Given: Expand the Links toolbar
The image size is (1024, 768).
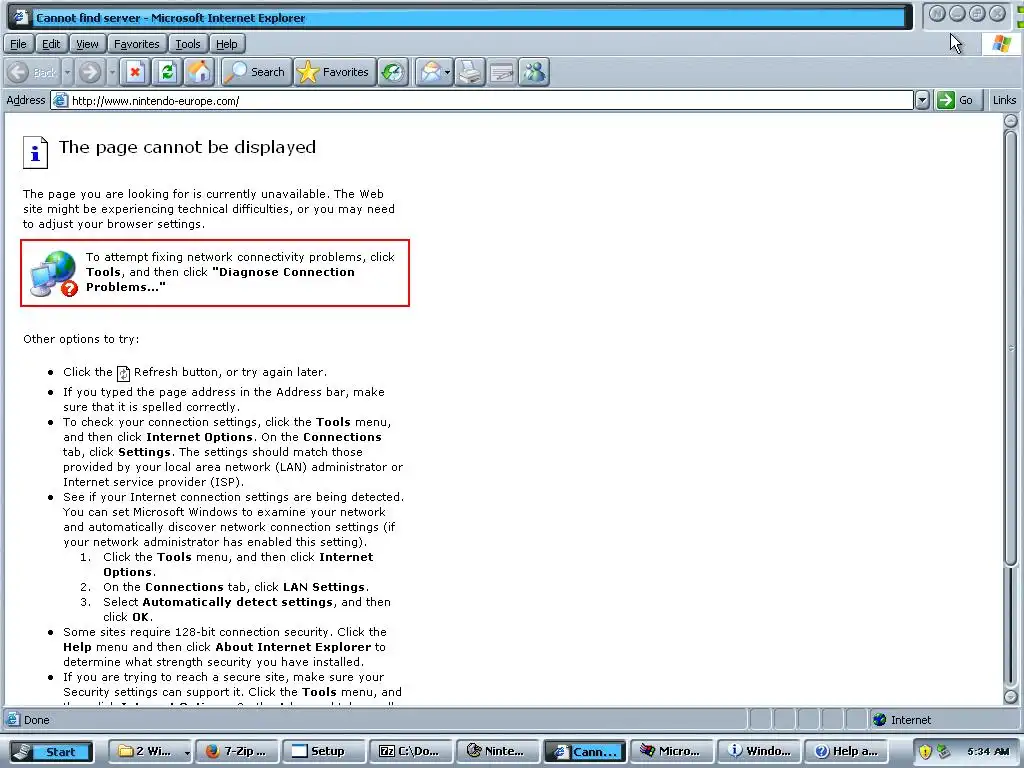Looking at the screenshot, I should click(1004, 100).
